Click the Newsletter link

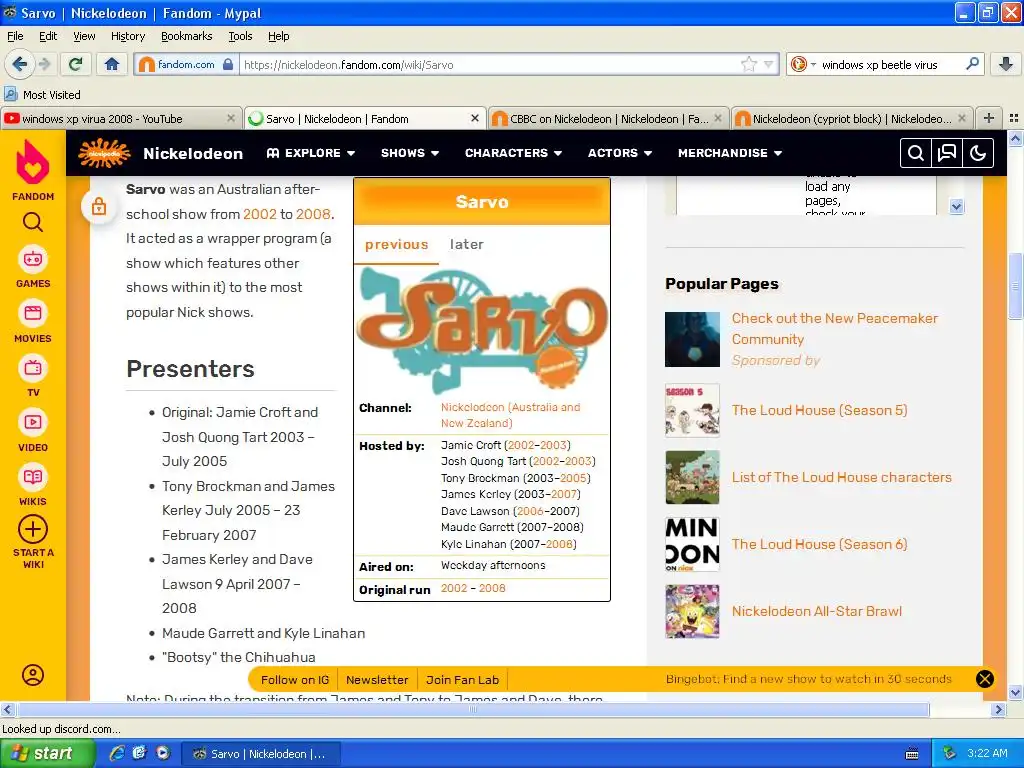[x=377, y=679]
